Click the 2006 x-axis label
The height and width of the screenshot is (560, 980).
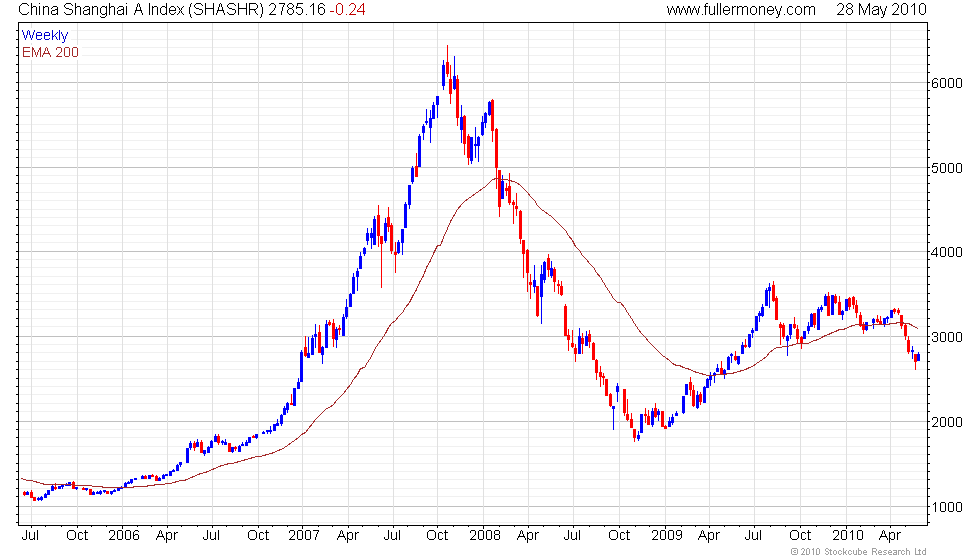click(x=123, y=536)
